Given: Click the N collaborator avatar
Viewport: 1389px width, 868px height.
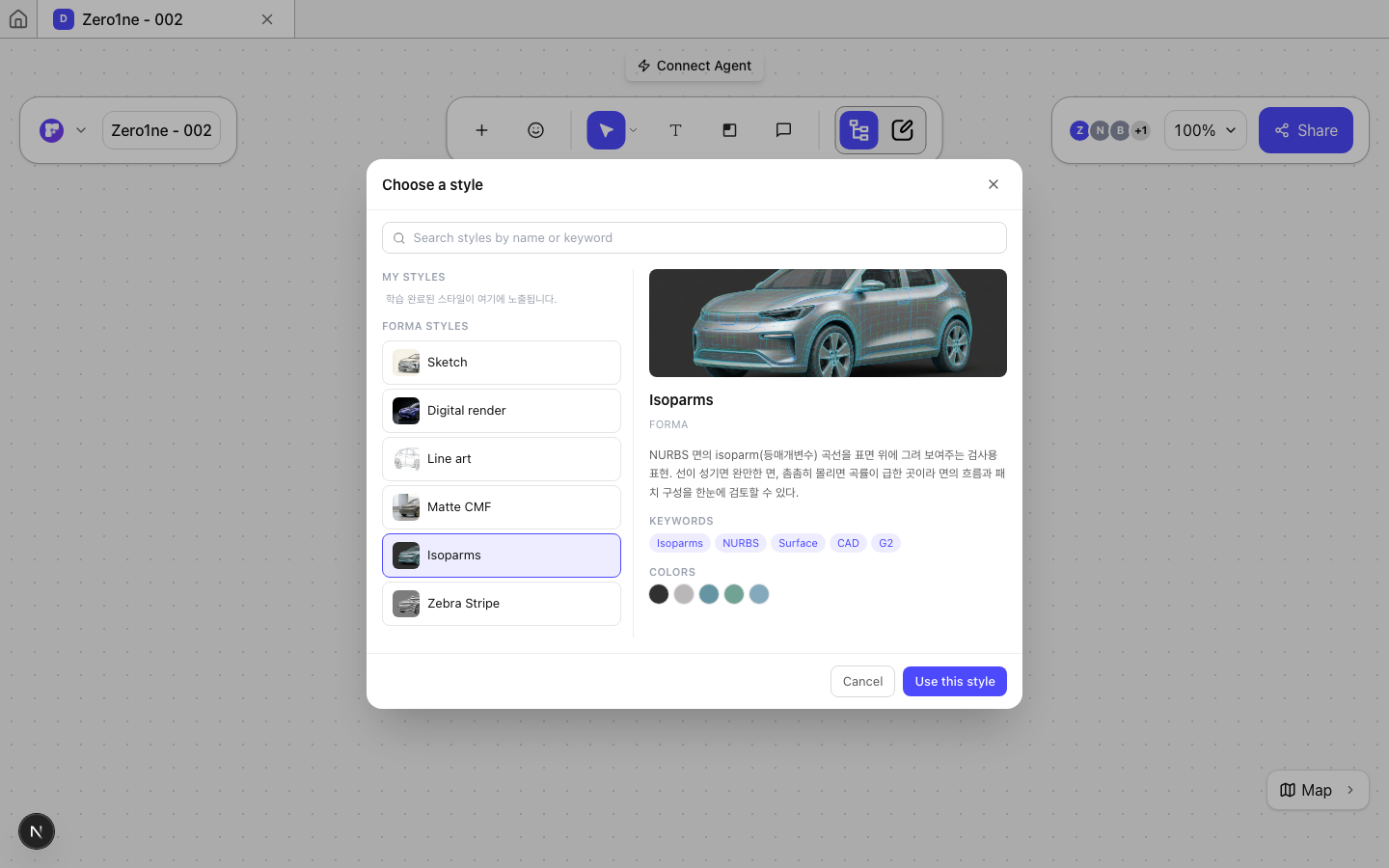Looking at the screenshot, I should coord(1100,130).
